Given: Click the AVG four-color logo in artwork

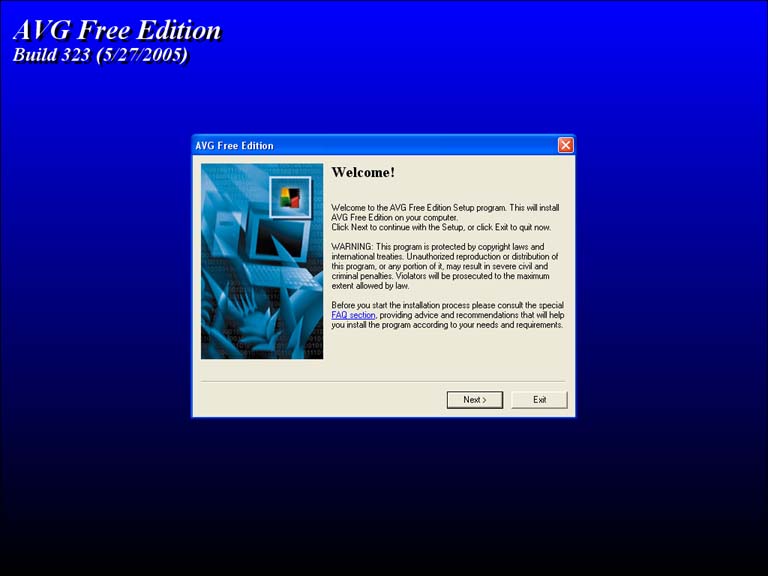Looking at the screenshot, I should click(x=291, y=196).
